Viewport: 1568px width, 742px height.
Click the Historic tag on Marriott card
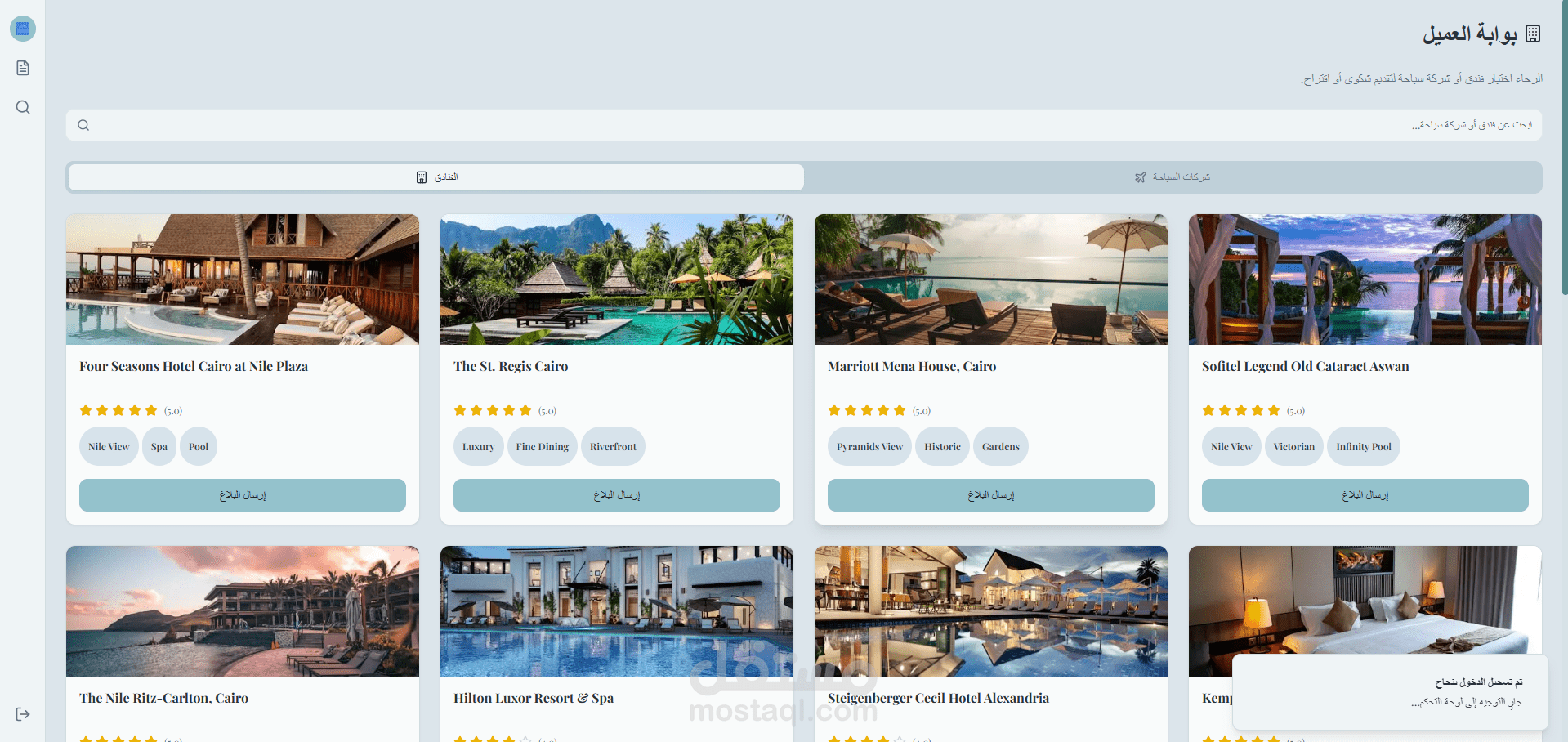[942, 447]
